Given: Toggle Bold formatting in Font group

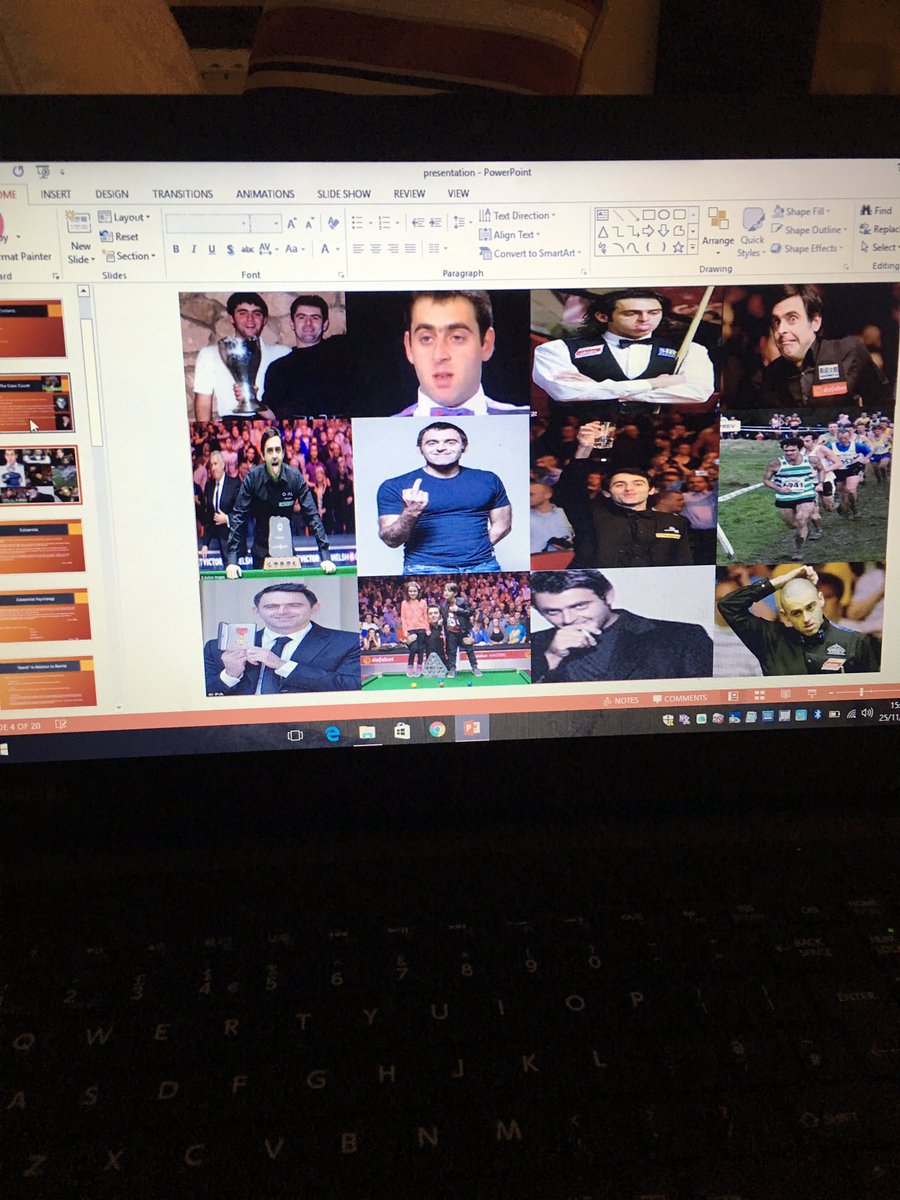Looking at the screenshot, I should pyautogui.click(x=176, y=249).
